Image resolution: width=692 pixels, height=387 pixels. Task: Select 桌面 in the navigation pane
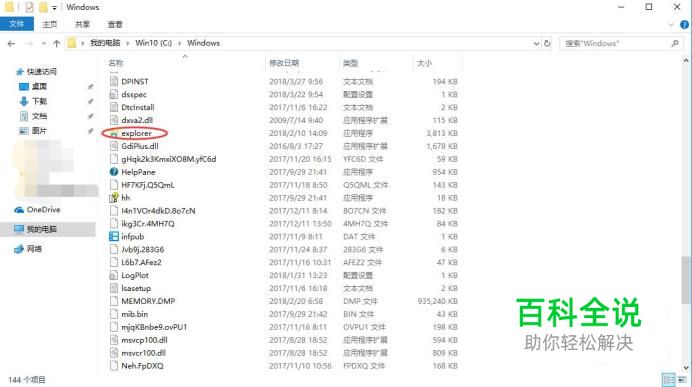pyautogui.click(x=39, y=86)
